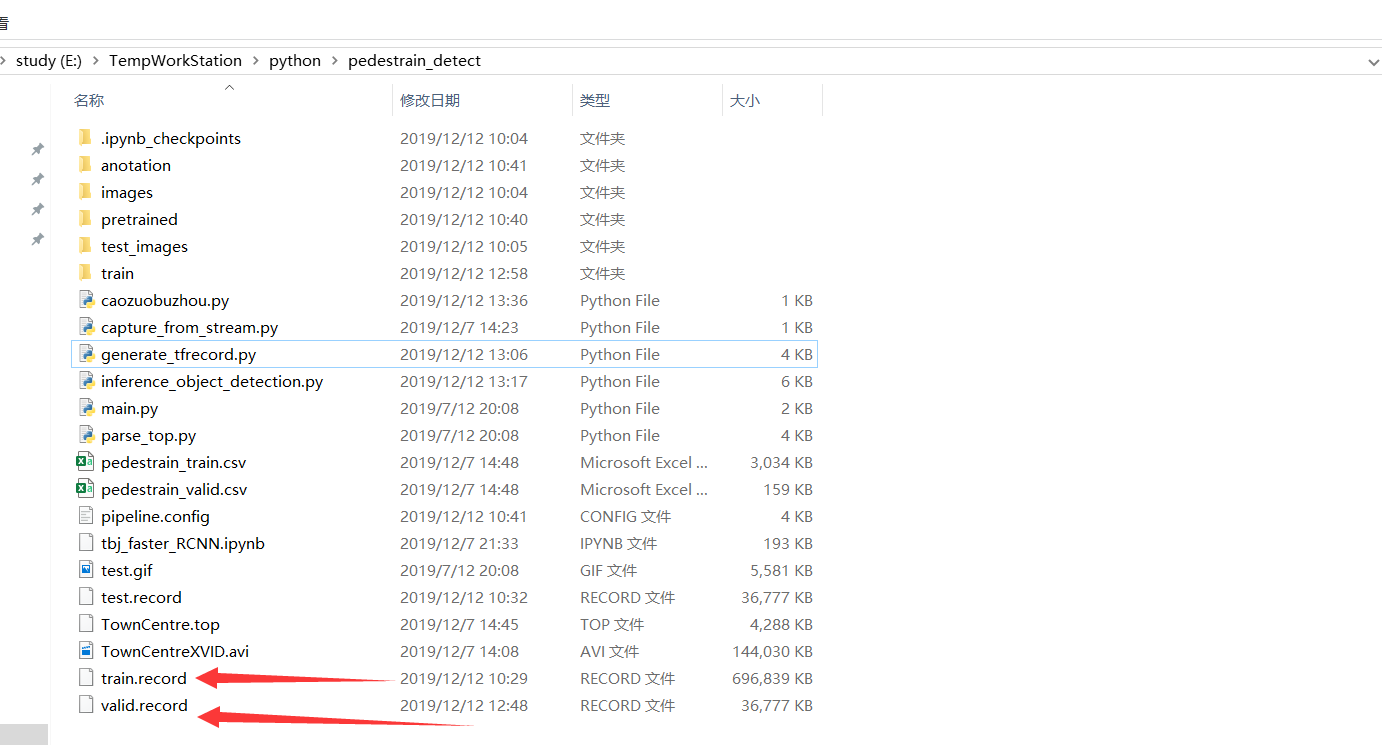Click the GIF 文件 type cell
1382x745 pixels.
[x=608, y=570]
